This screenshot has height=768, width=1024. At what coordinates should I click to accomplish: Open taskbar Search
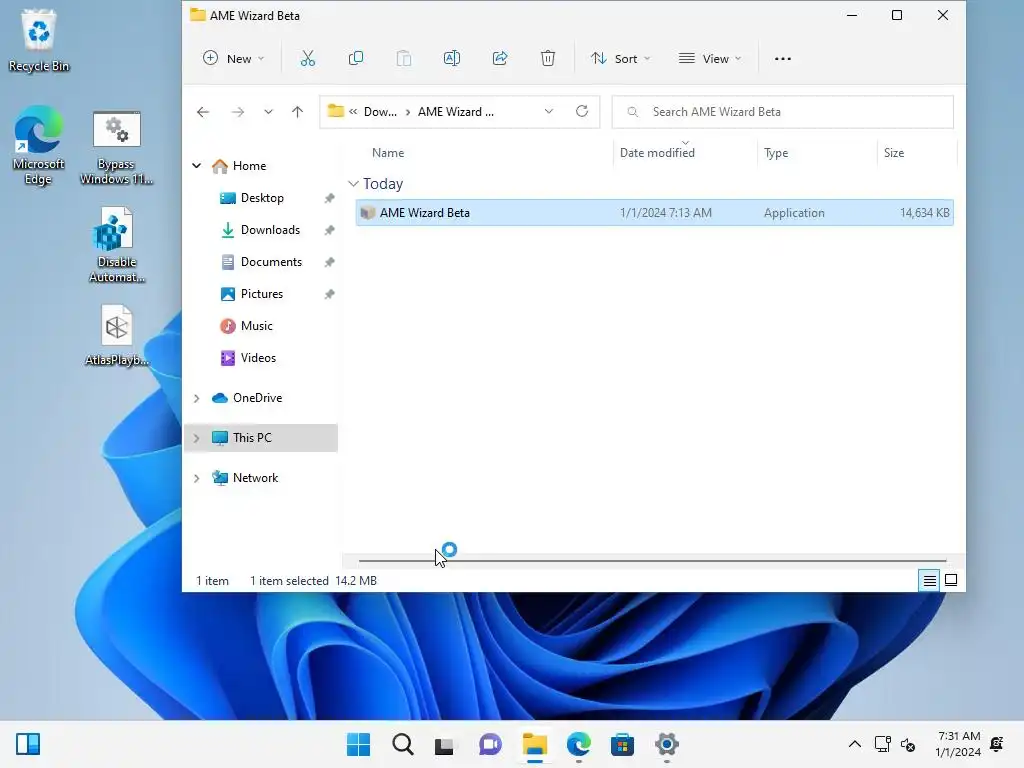[x=402, y=744]
